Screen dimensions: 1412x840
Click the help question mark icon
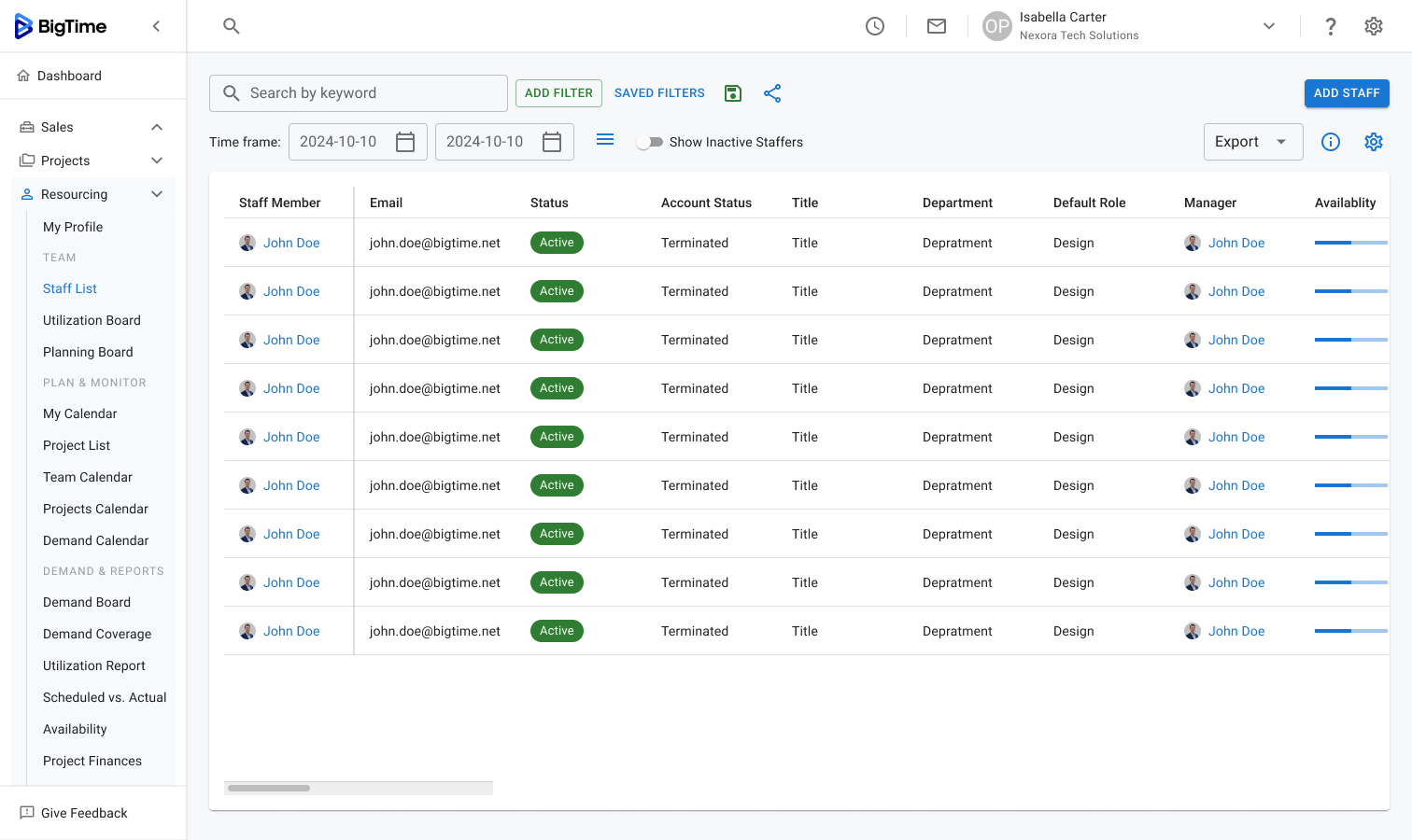[1331, 26]
